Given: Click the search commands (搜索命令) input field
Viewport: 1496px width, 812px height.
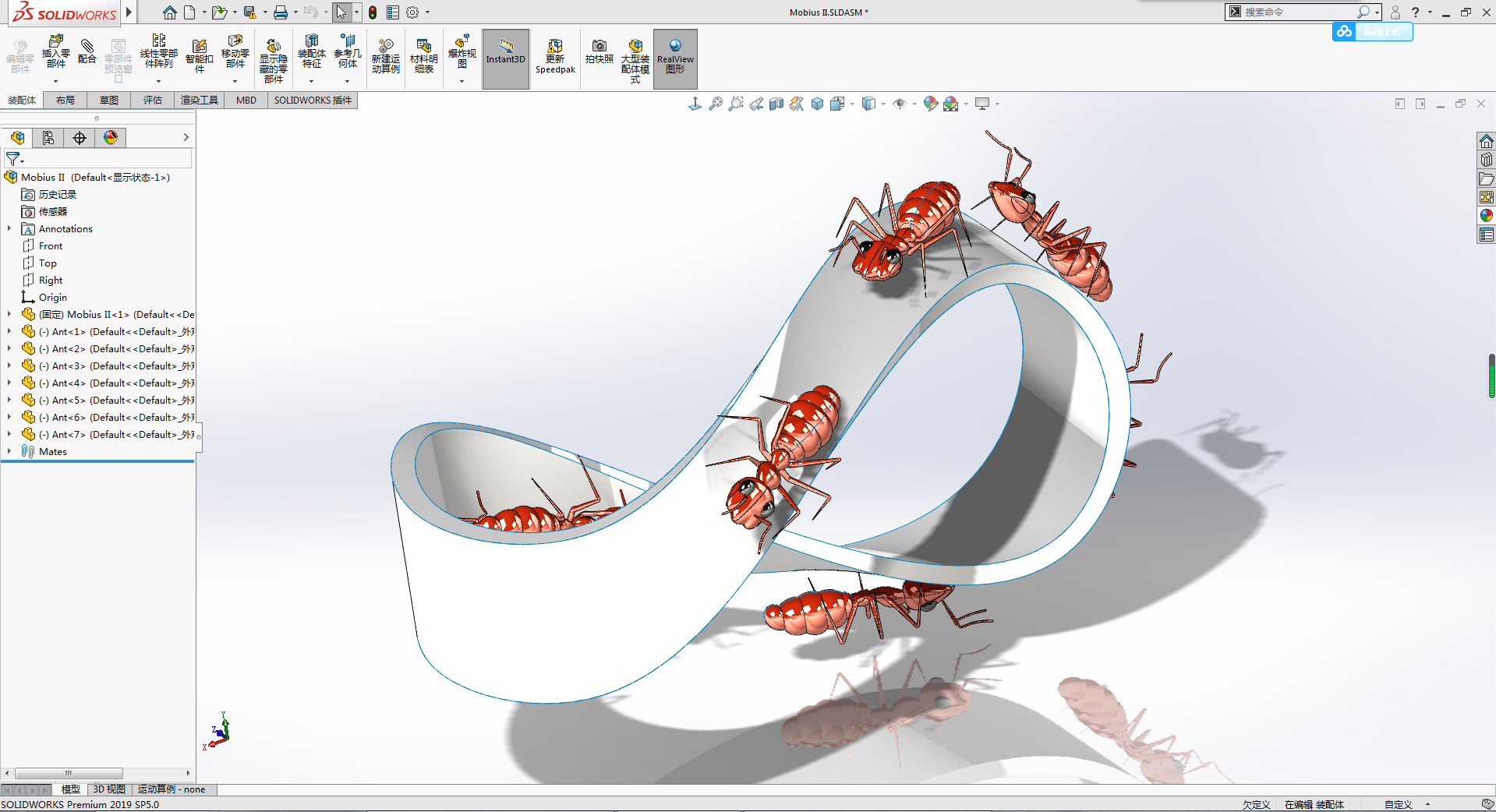Looking at the screenshot, I should click(1297, 12).
